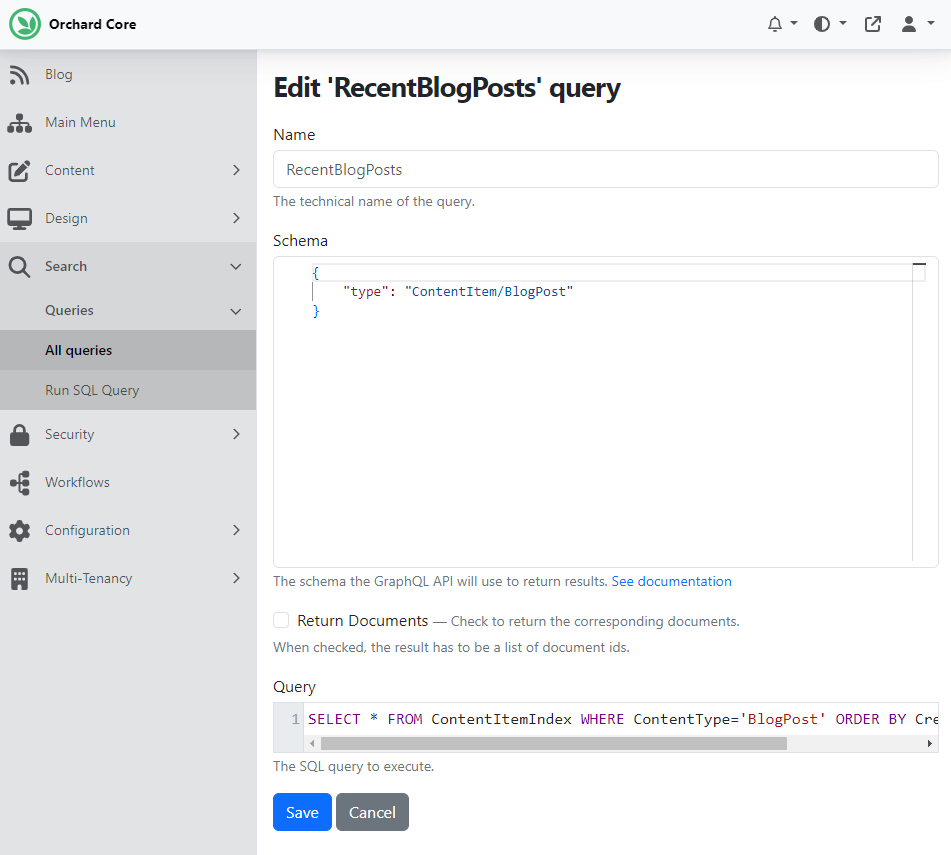Click the visit site external link icon
The height and width of the screenshot is (855, 951).
[873, 24]
